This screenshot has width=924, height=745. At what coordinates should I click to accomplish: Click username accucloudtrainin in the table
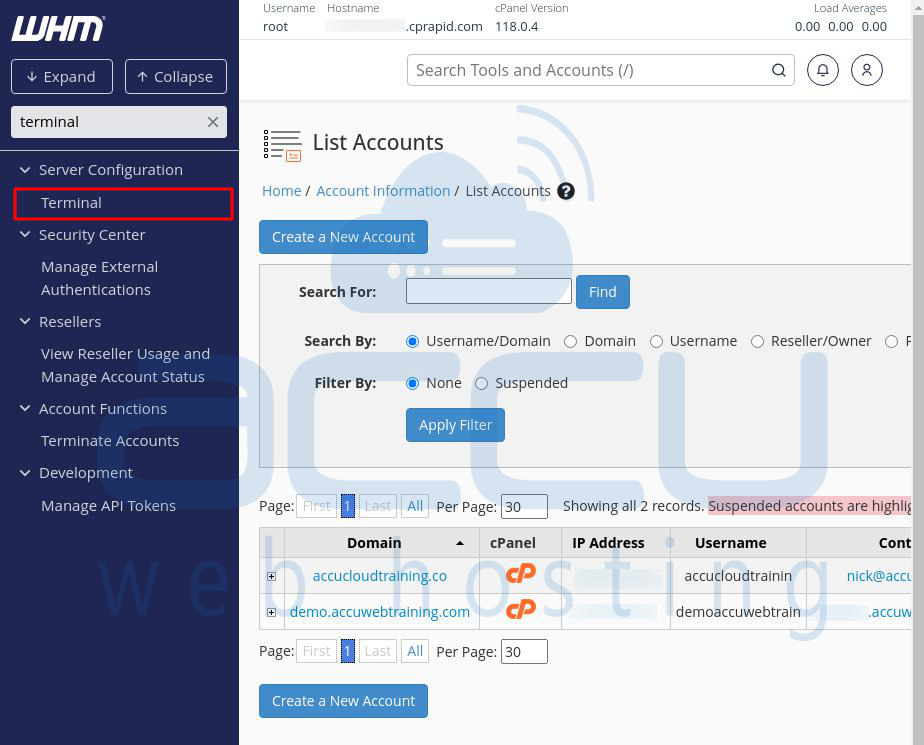[x=738, y=576]
